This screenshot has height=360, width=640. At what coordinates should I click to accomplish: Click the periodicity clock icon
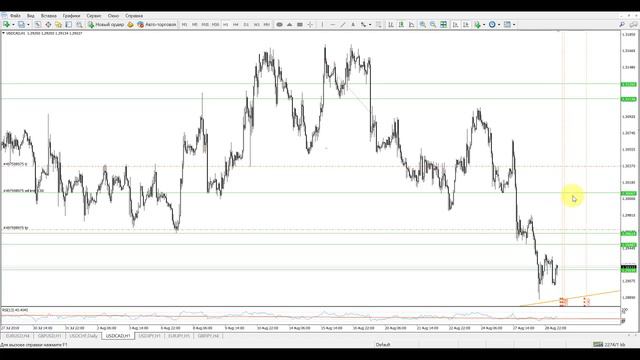tap(492, 24)
